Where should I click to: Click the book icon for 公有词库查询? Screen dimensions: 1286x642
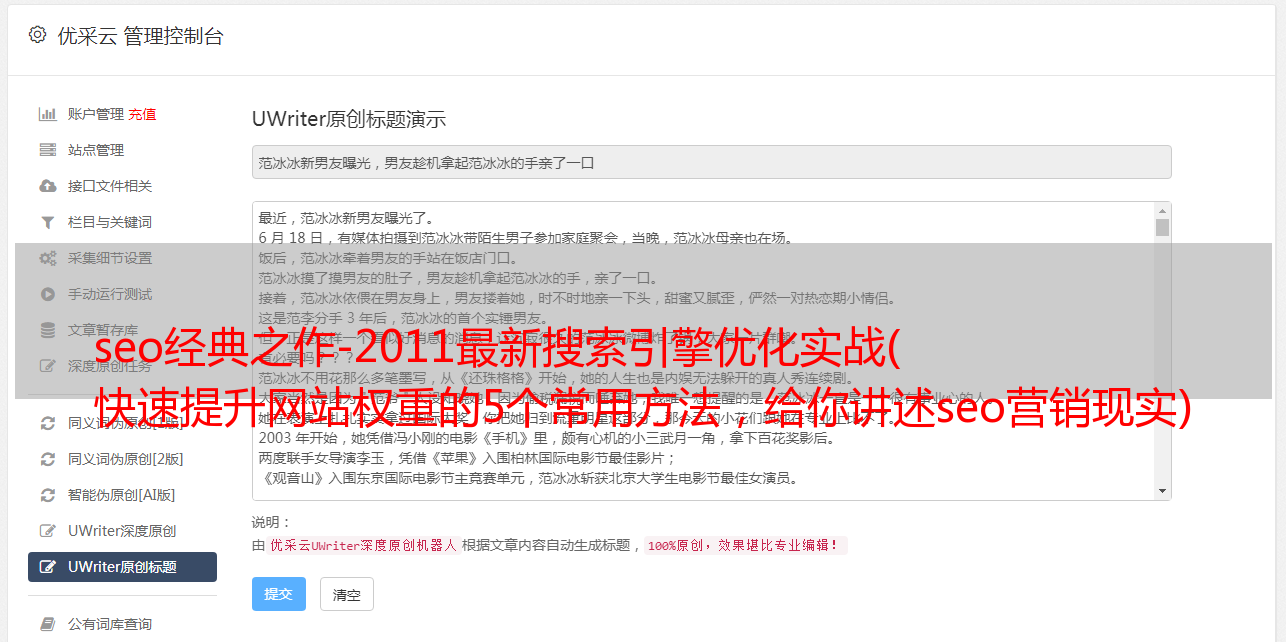click(x=47, y=624)
